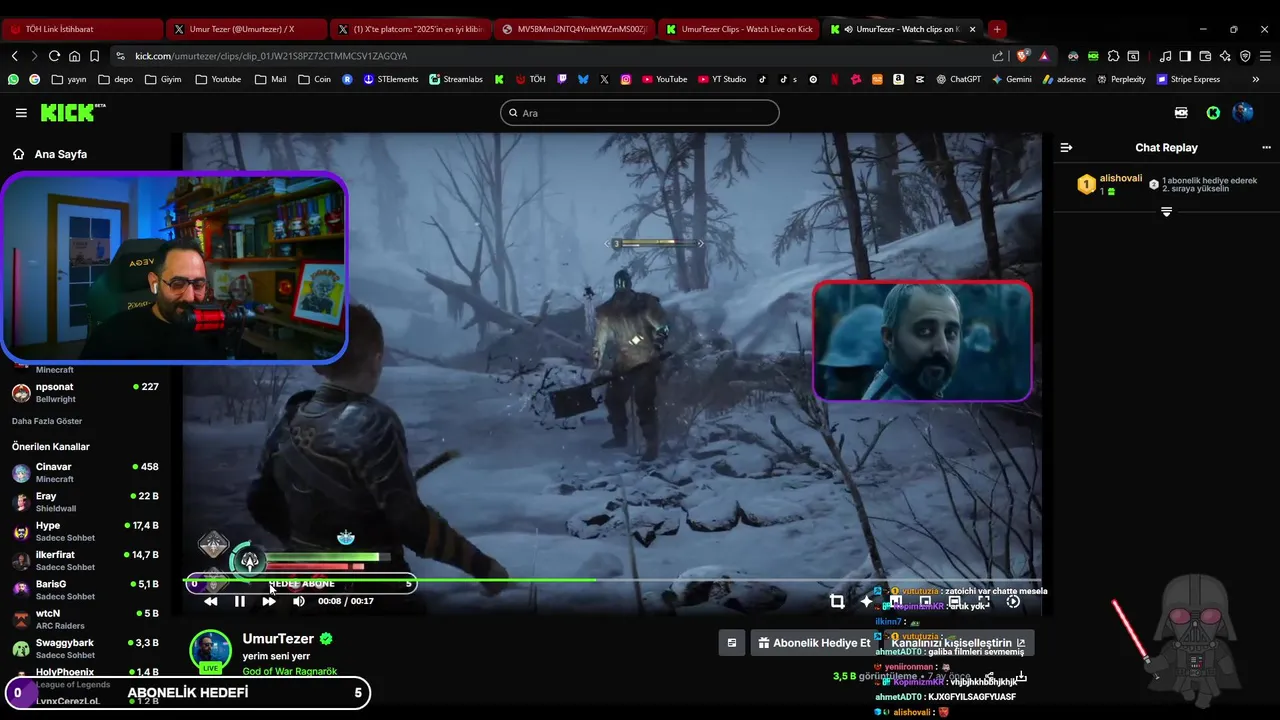Open the Giyim bookmarks folder

pos(163,79)
